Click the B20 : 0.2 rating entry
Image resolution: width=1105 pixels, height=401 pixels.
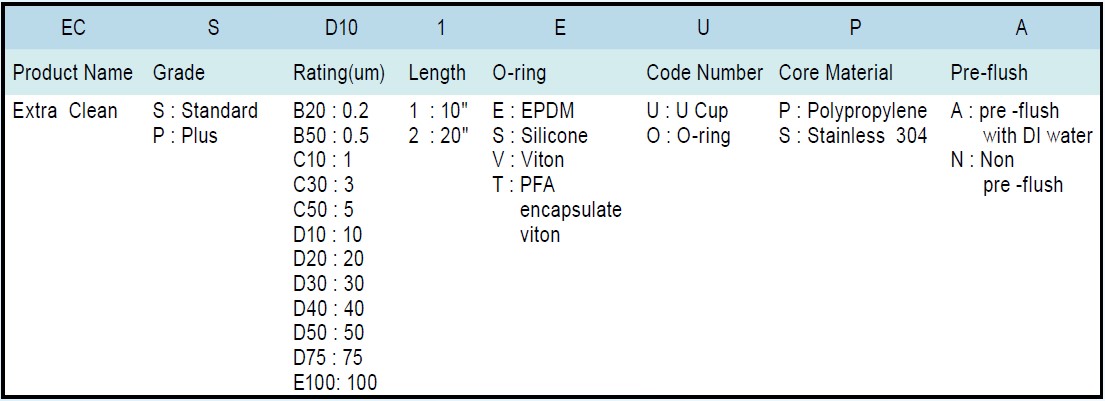click(330, 111)
